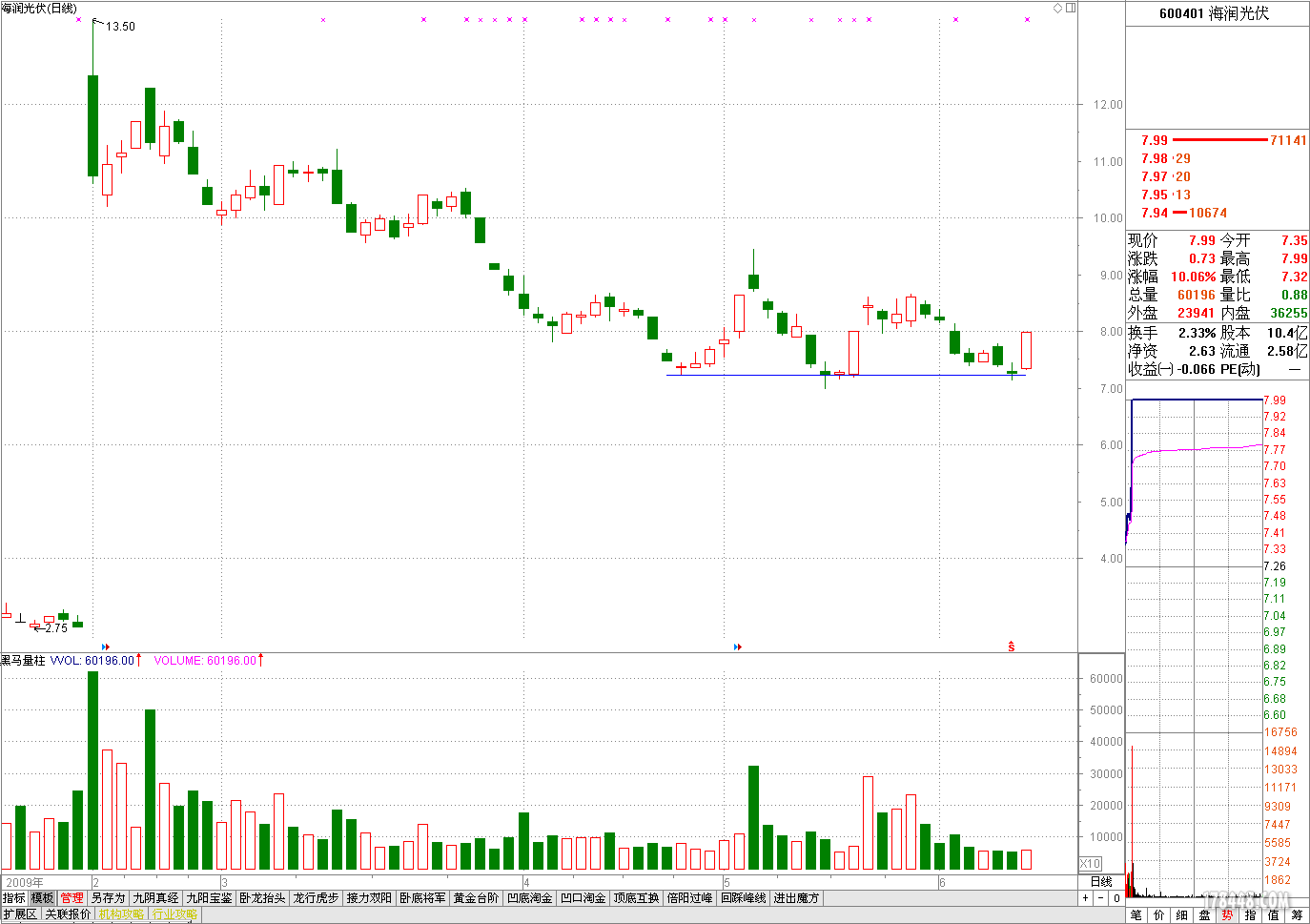Viewport: 1310px width, 924px height.
Task: Select the 倍阳过峰 template tab
Action: [x=689, y=898]
